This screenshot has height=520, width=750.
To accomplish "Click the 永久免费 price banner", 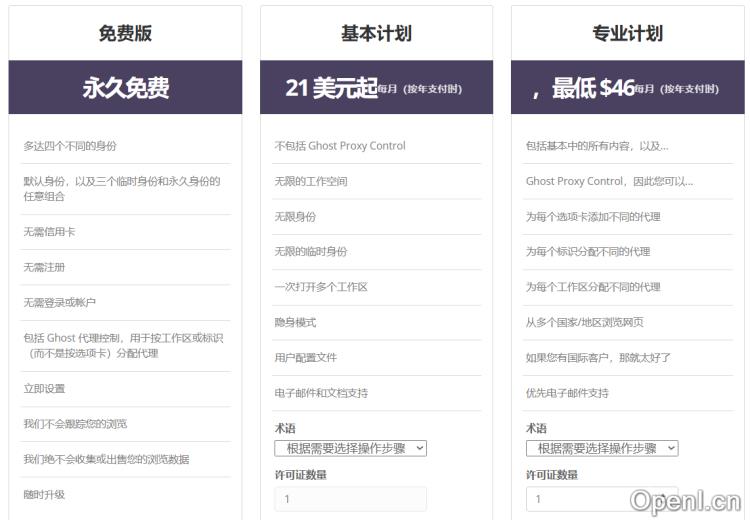I will coord(125,88).
